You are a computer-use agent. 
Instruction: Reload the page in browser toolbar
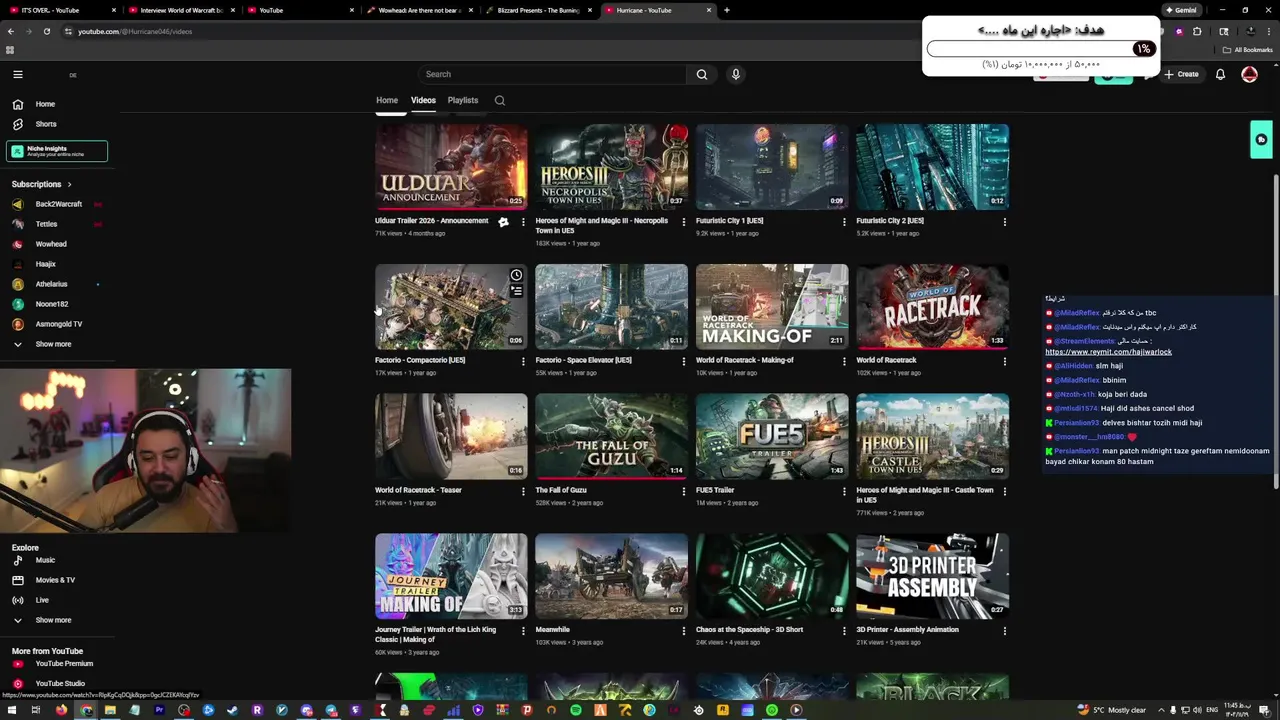(46, 31)
